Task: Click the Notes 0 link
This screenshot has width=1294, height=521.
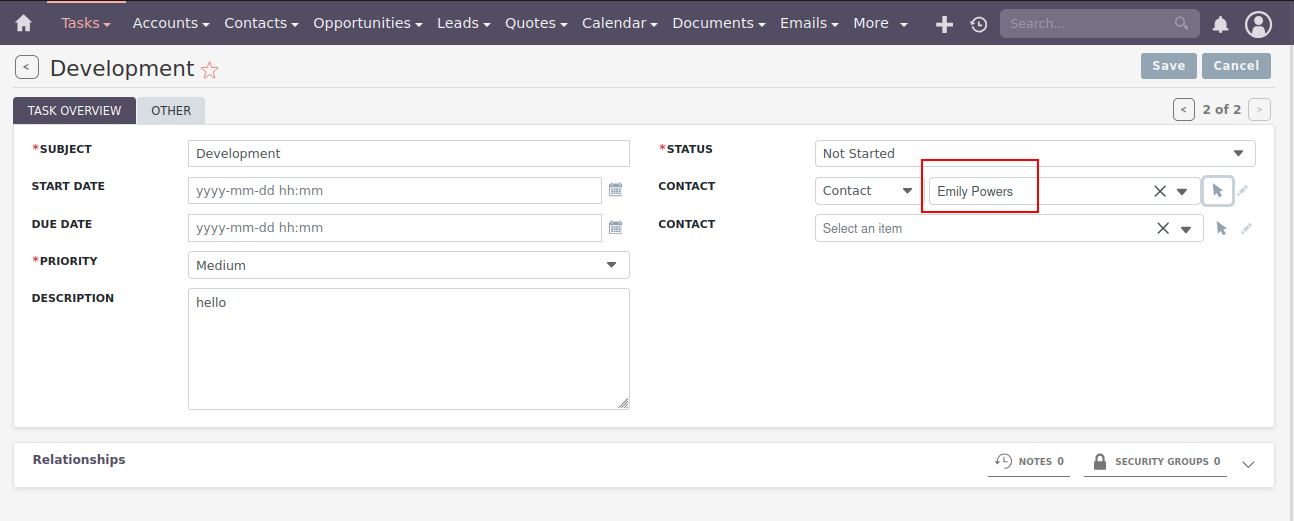Action: click(x=1029, y=461)
